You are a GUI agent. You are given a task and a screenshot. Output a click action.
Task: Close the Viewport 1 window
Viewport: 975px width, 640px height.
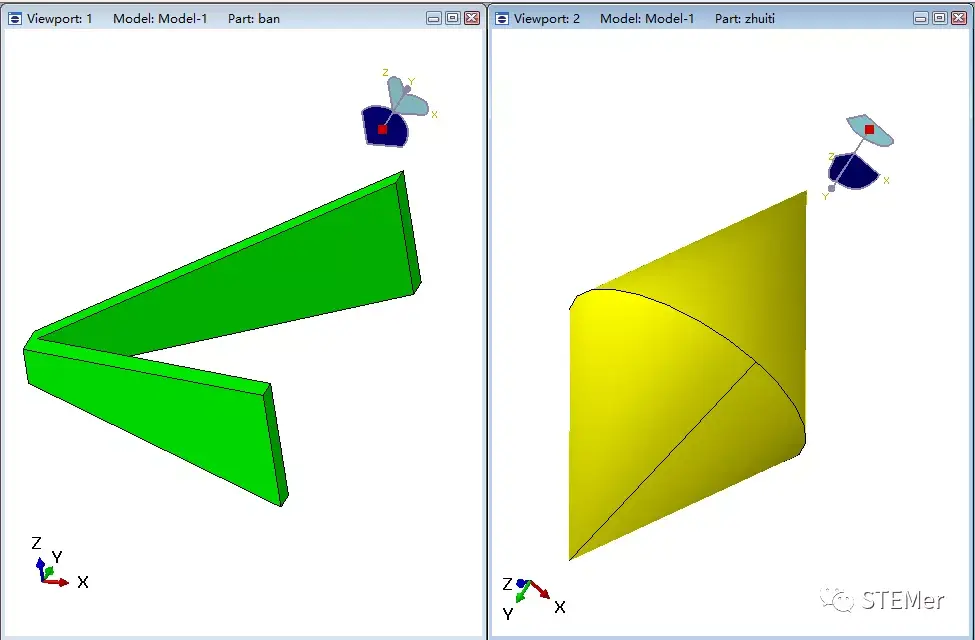tap(472, 19)
